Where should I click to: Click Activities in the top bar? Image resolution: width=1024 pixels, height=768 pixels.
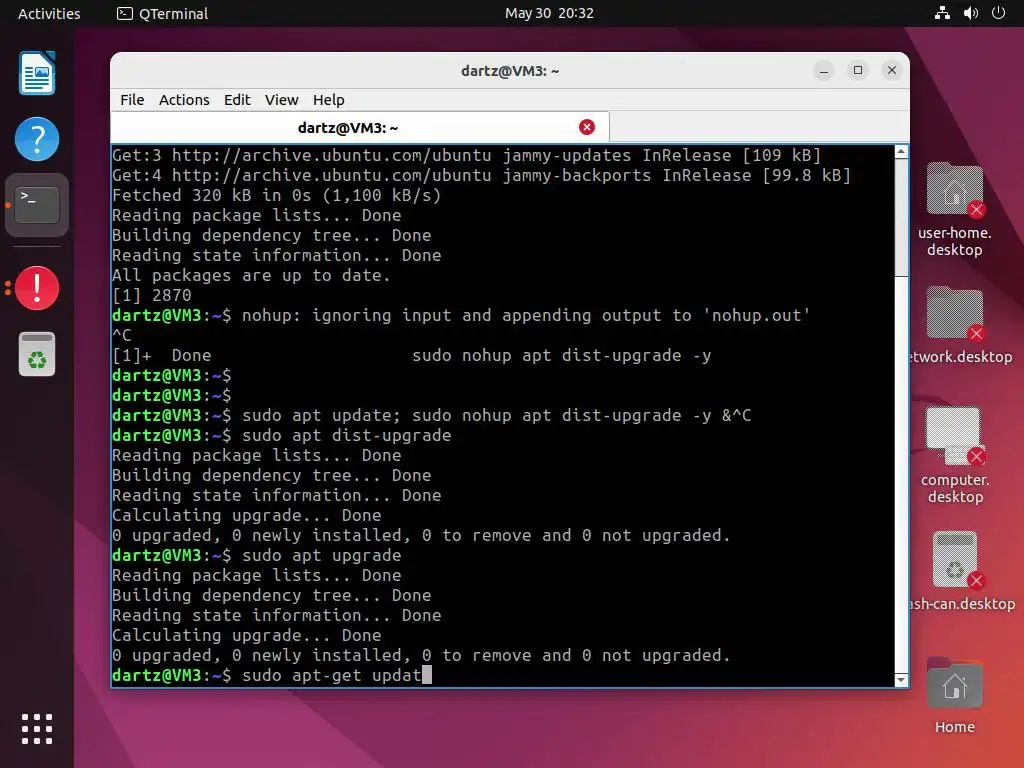pyautogui.click(x=49, y=13)
